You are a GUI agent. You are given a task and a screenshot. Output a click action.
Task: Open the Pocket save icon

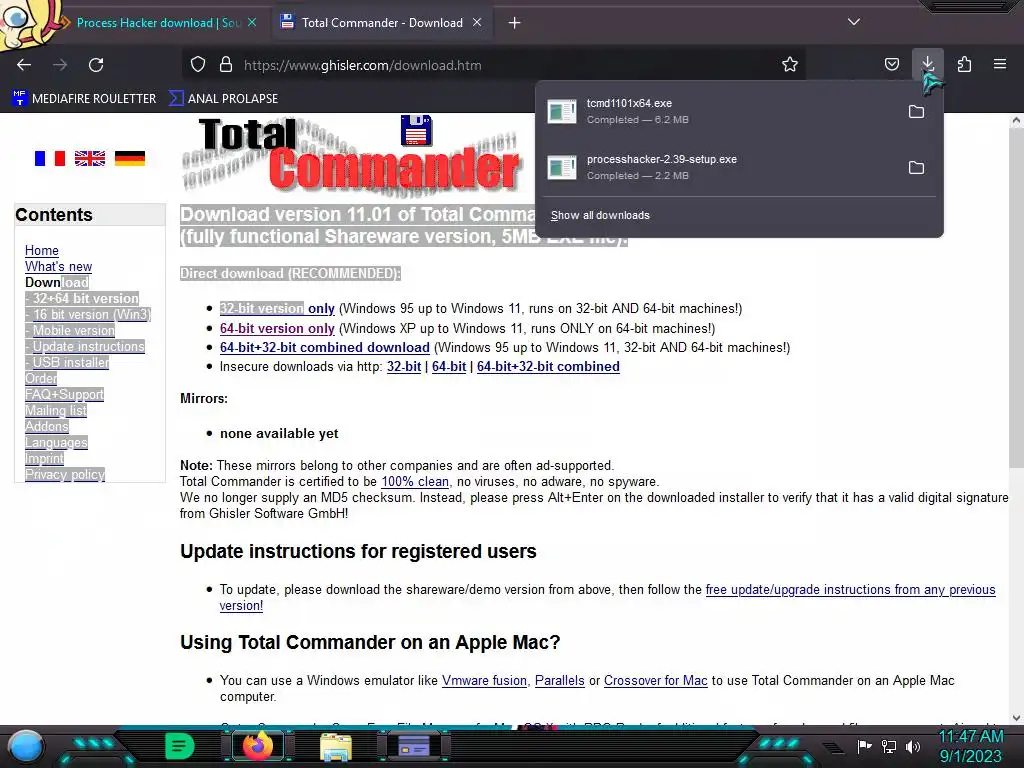891,65
